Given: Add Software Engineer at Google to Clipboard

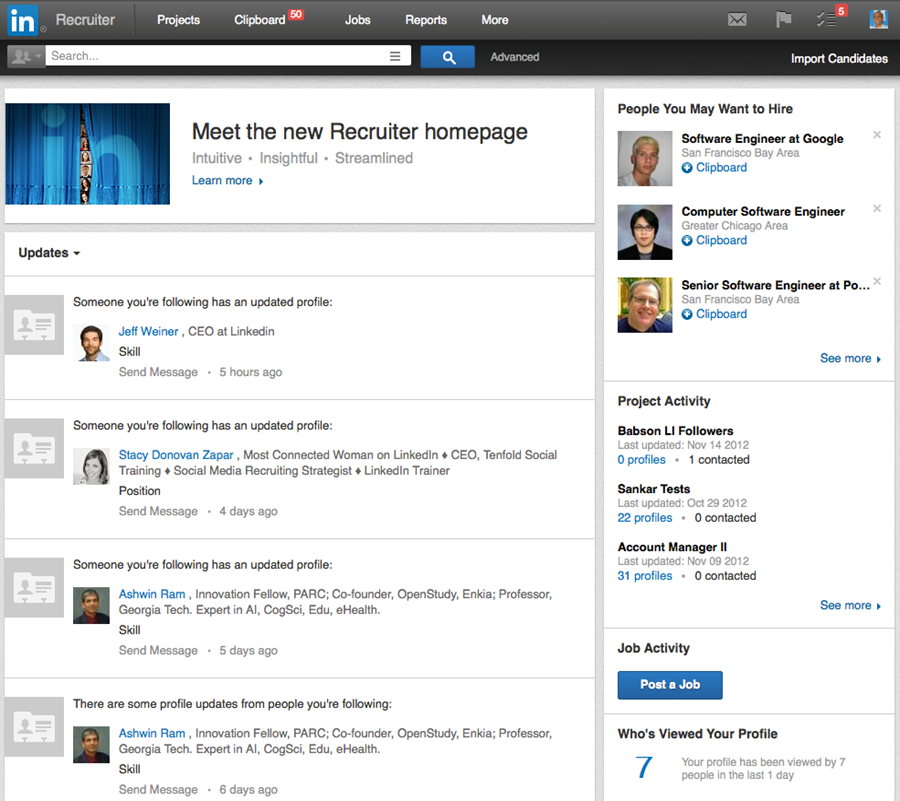Looking at the screenshot, I should [x=714, y=168].
